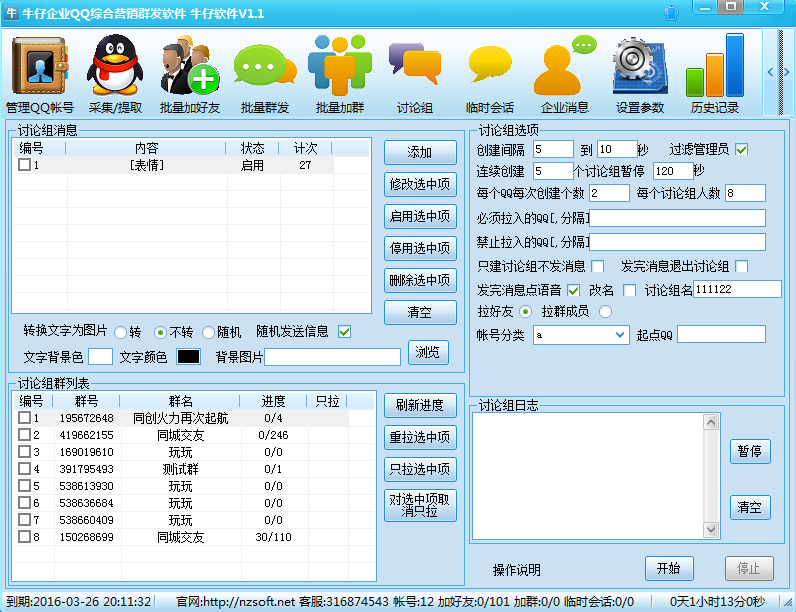Click the 只拉选中项 button
796x612 pixels.
[420, 469]
